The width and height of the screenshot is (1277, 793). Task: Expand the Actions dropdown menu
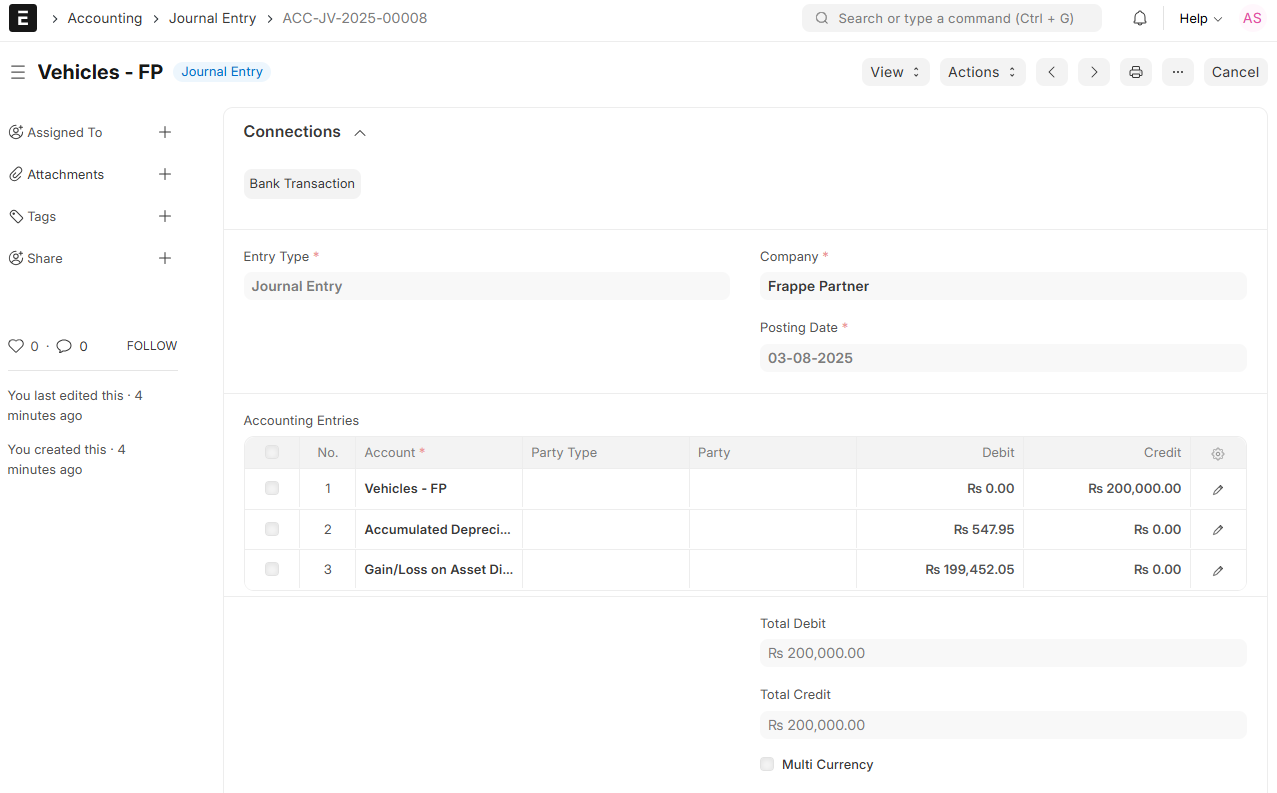click(981, 72)
